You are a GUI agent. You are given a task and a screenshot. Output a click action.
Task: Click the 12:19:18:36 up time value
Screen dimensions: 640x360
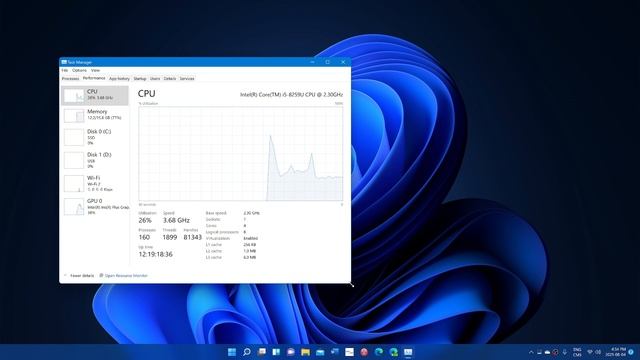(156, 254)
